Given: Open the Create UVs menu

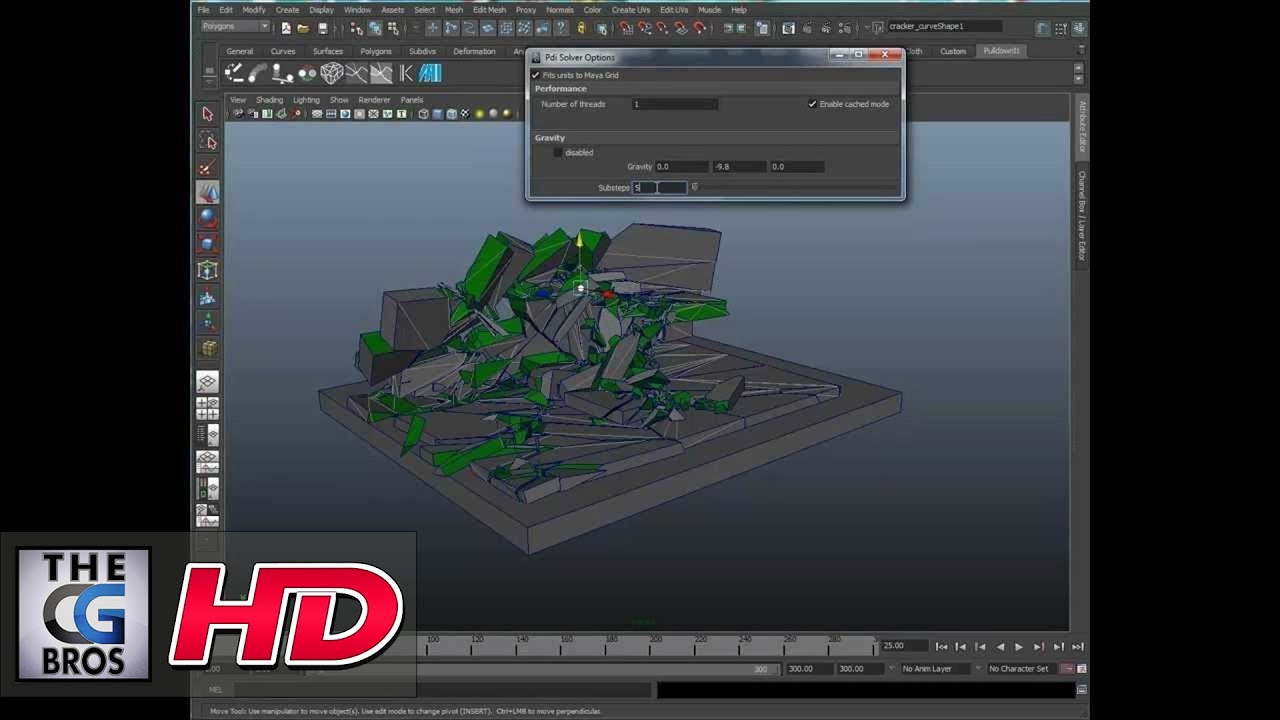Looking at the screenshot, I should pos(630,10).
